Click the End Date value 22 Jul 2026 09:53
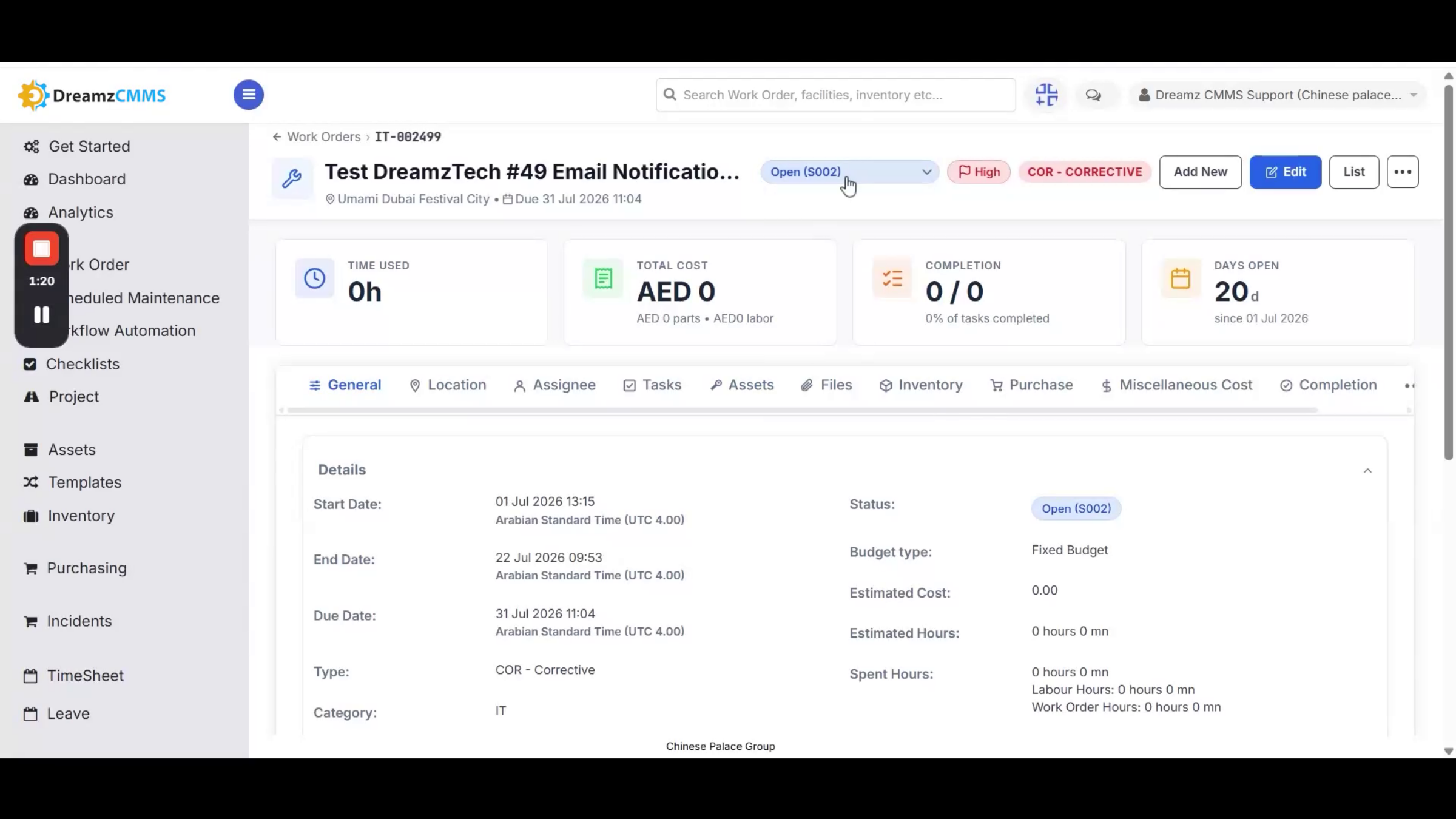1456x819 pixels. pos(548,558)
